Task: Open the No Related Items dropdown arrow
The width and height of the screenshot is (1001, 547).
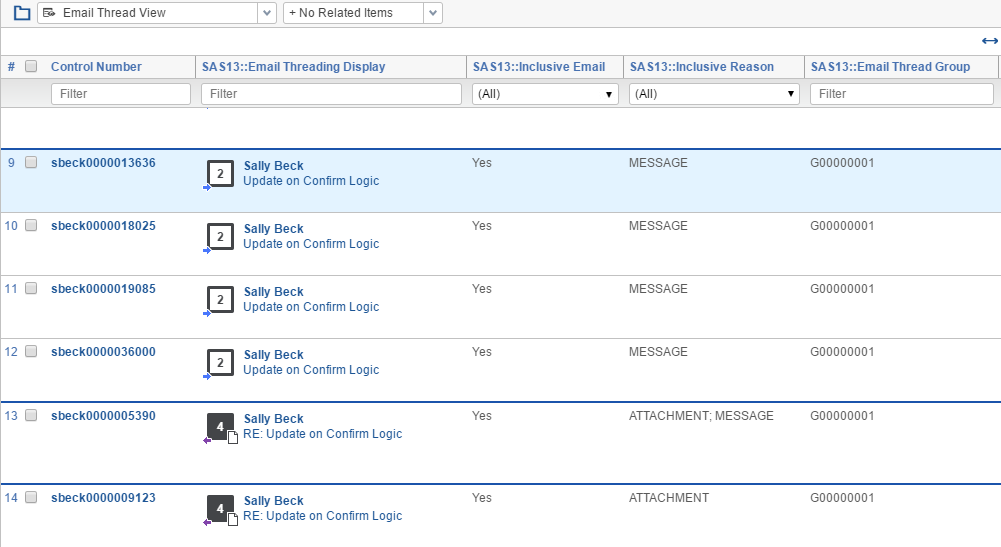Action: pyautogui.click(x=433, y=13)
